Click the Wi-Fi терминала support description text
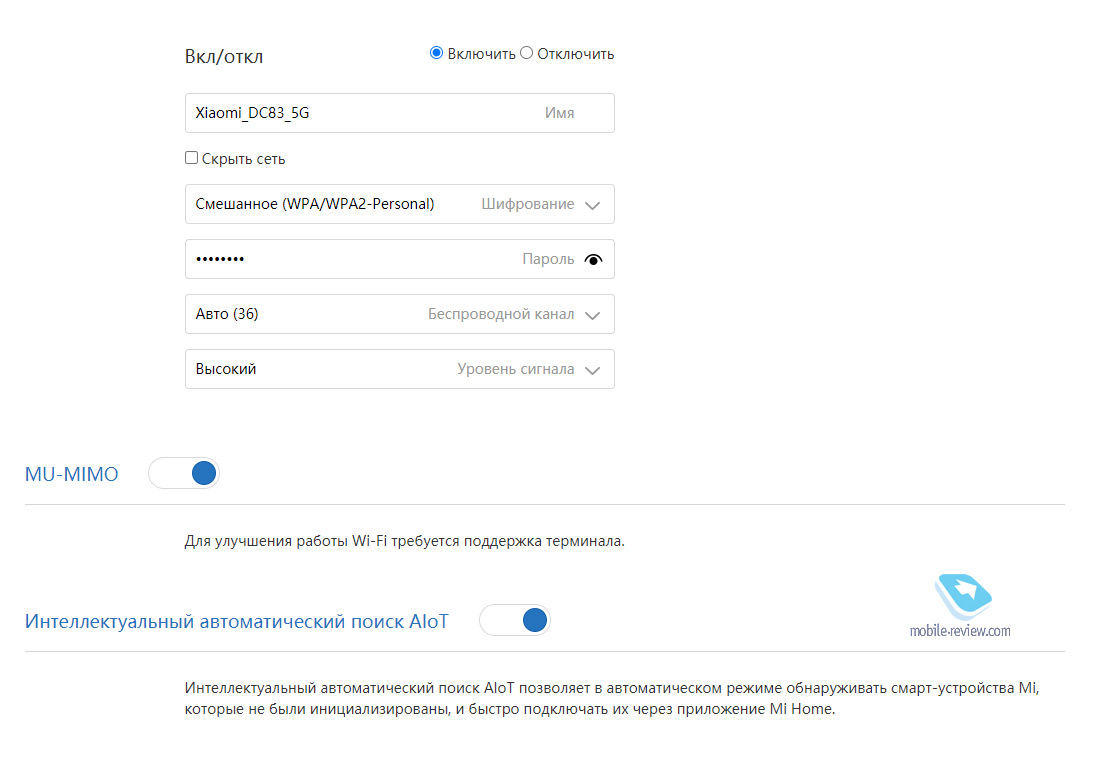The image size is (1105, 758). 405,541
